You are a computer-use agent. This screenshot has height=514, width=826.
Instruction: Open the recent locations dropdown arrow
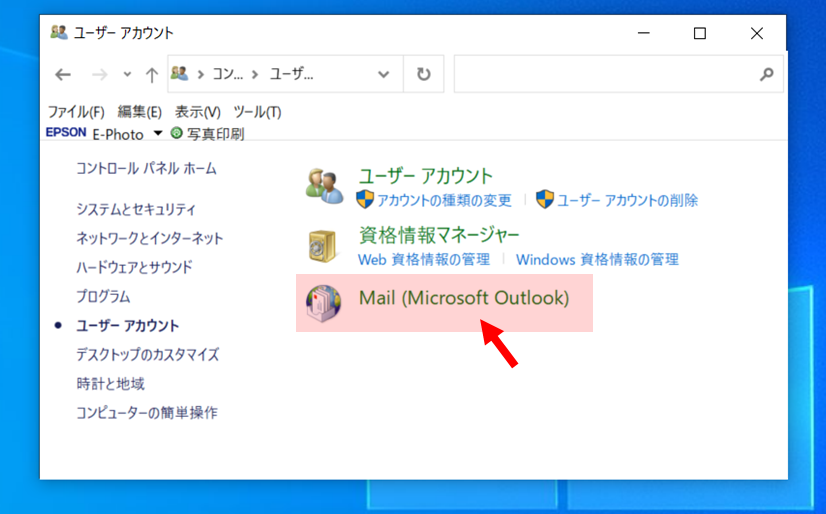(x=127, y=74)
